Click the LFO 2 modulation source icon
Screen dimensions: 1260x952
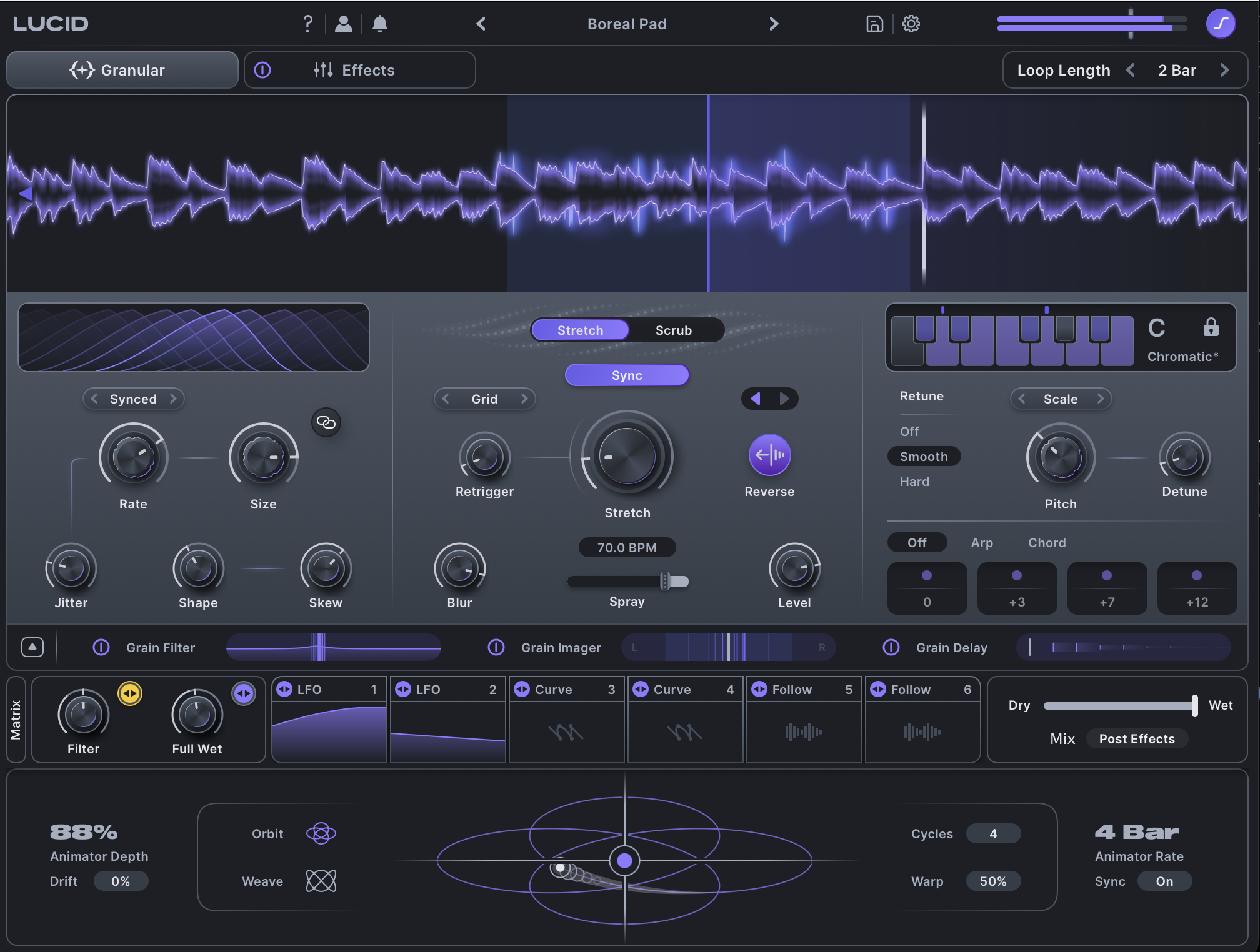403,689
